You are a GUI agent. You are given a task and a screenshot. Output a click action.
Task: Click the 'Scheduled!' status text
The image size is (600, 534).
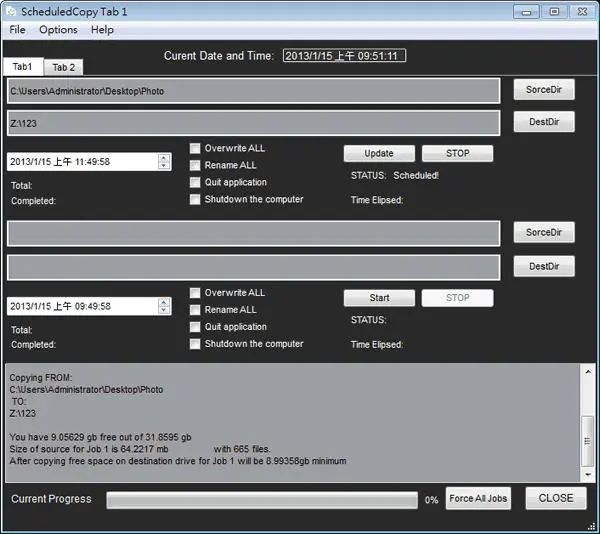416,175
